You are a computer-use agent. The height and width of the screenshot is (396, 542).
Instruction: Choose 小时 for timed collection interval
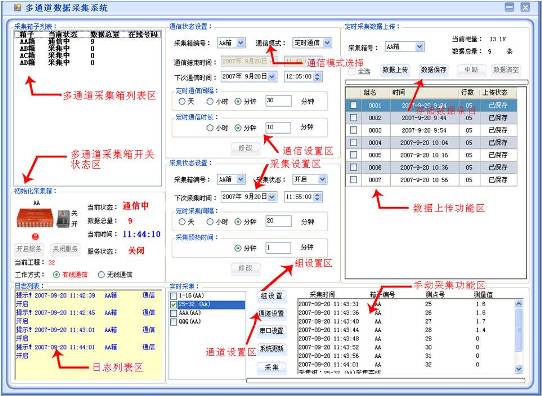pyautogui.click(x=210, y=222)
